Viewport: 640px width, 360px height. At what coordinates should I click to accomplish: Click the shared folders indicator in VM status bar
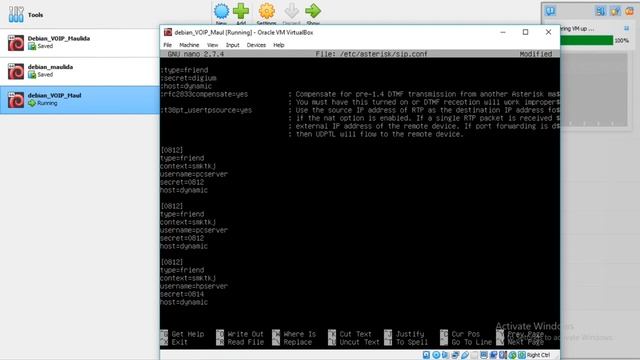(x=474, y=355)
